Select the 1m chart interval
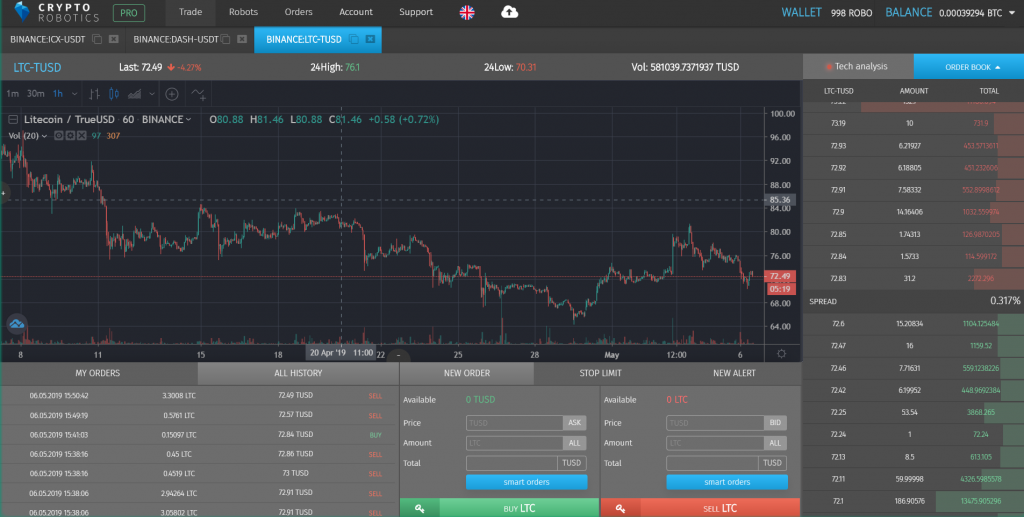This screenshot has width=1024, height=517. [x=12, y=94]
